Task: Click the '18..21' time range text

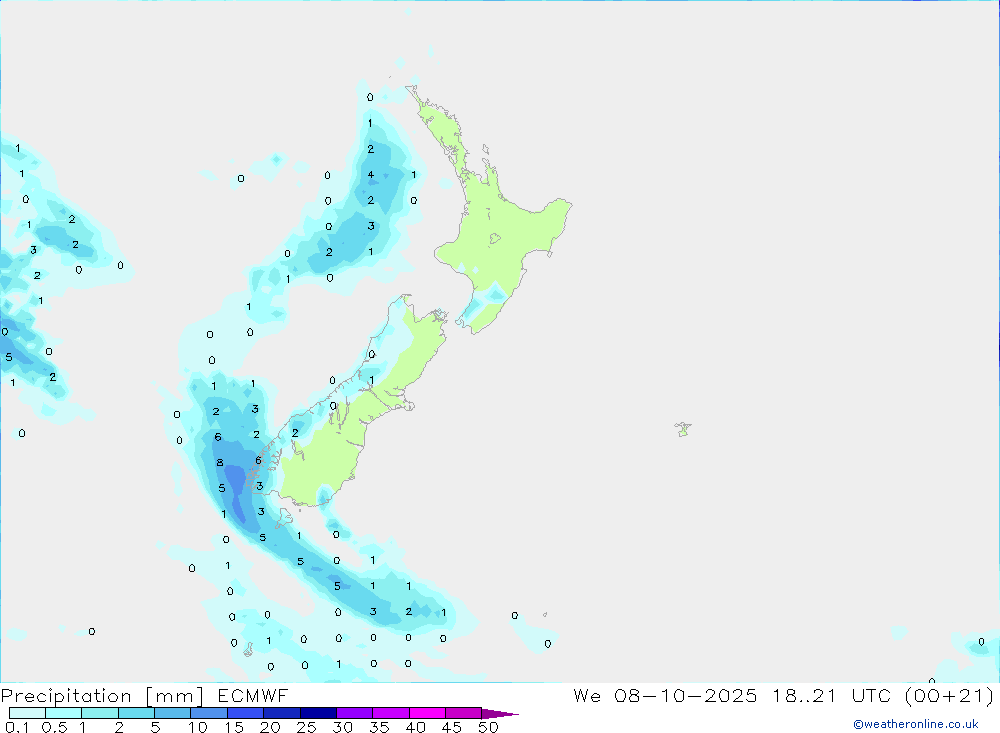Action: [x=804, y=695]
